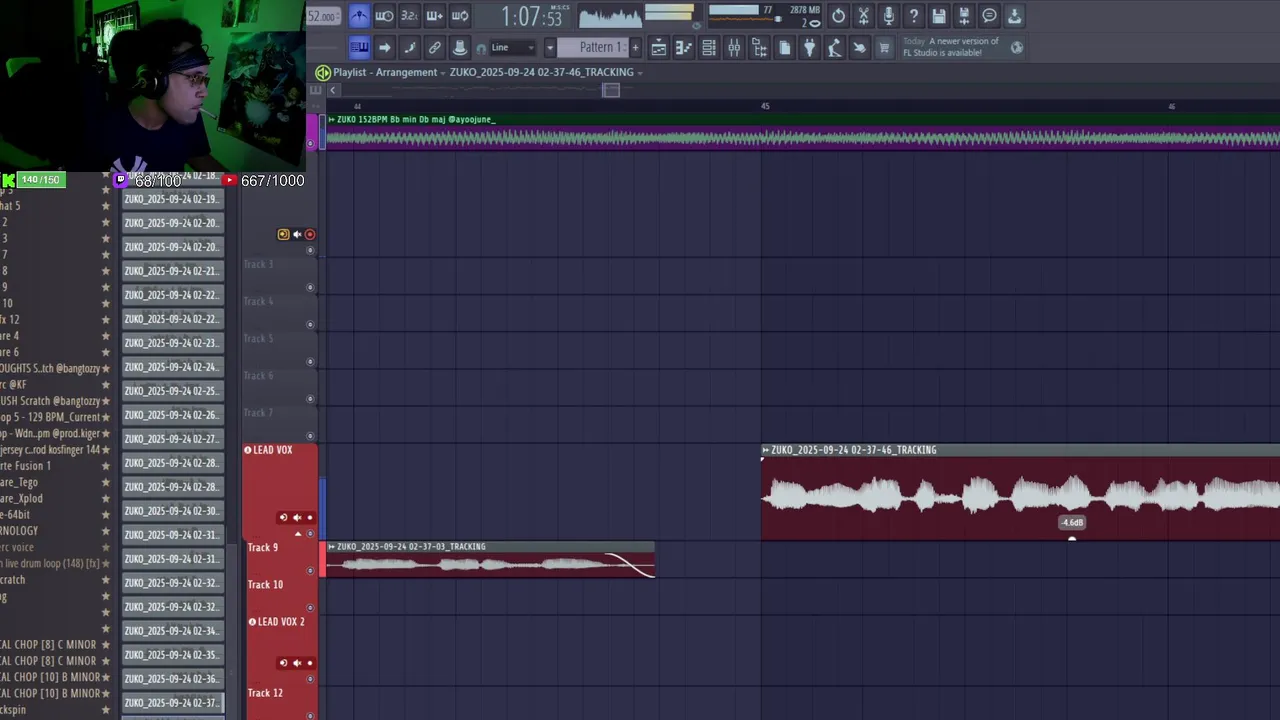Open playlist options icon beside Playlist title
1280x720 pixels.
(323, 72)
